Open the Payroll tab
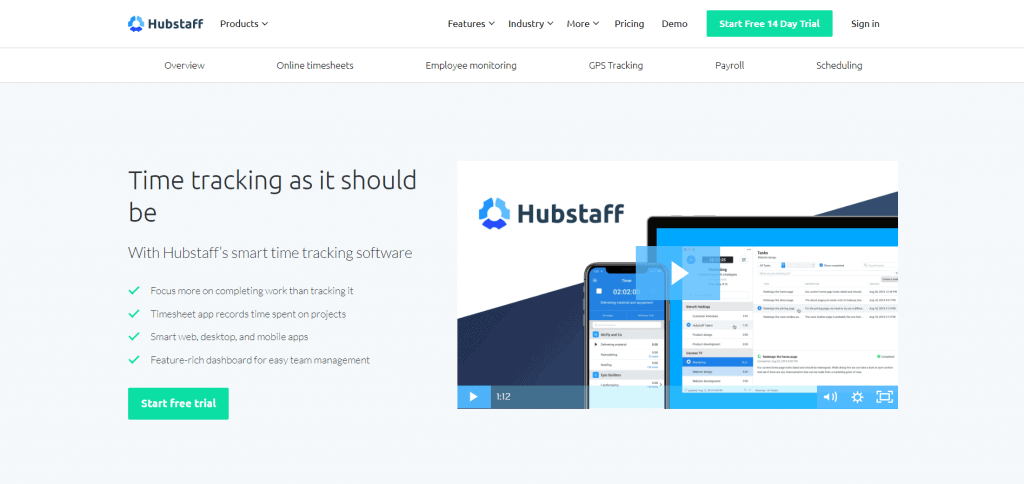Image resolution: width=1024 pixels, height=484 pixels. click(729, 65)
